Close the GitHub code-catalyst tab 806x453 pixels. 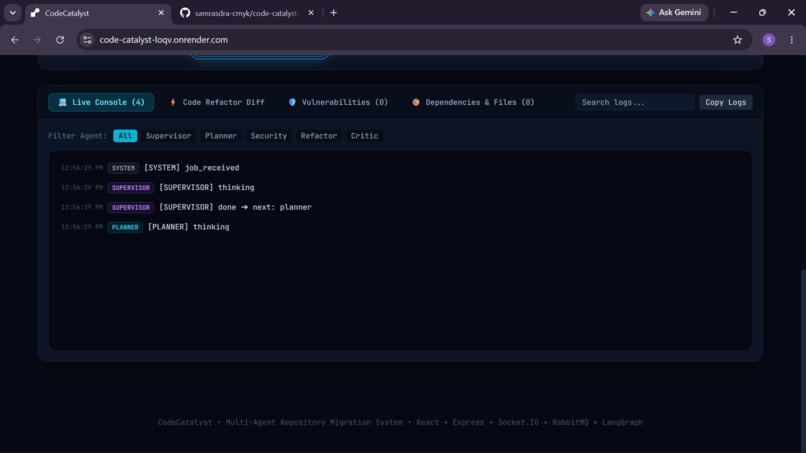[310, 13]
